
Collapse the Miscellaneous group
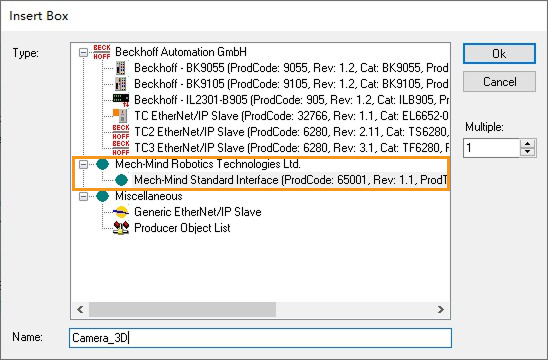tap(83, 196)
